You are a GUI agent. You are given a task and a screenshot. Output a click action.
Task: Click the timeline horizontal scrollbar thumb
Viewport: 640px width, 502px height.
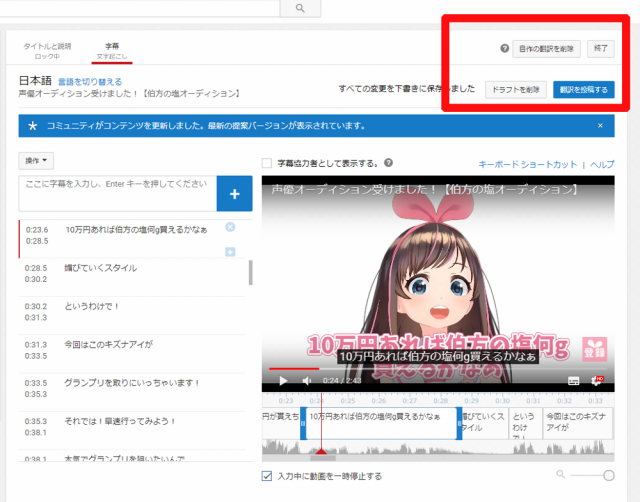click(x=323, y=458)
